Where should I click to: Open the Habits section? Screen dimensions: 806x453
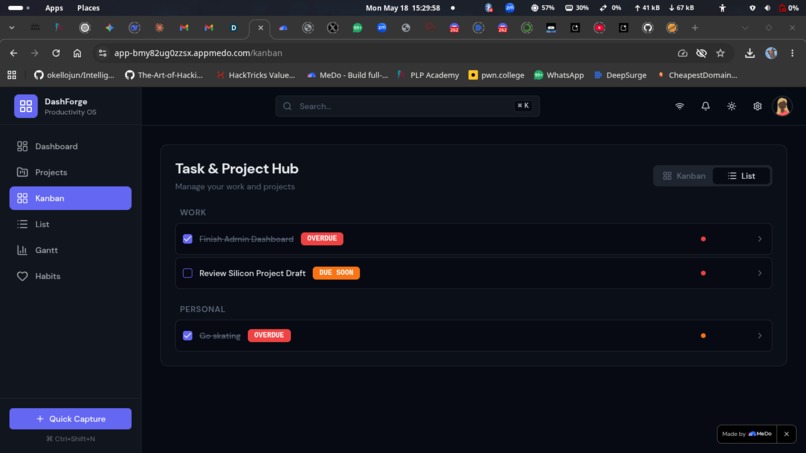click(70, 276)
